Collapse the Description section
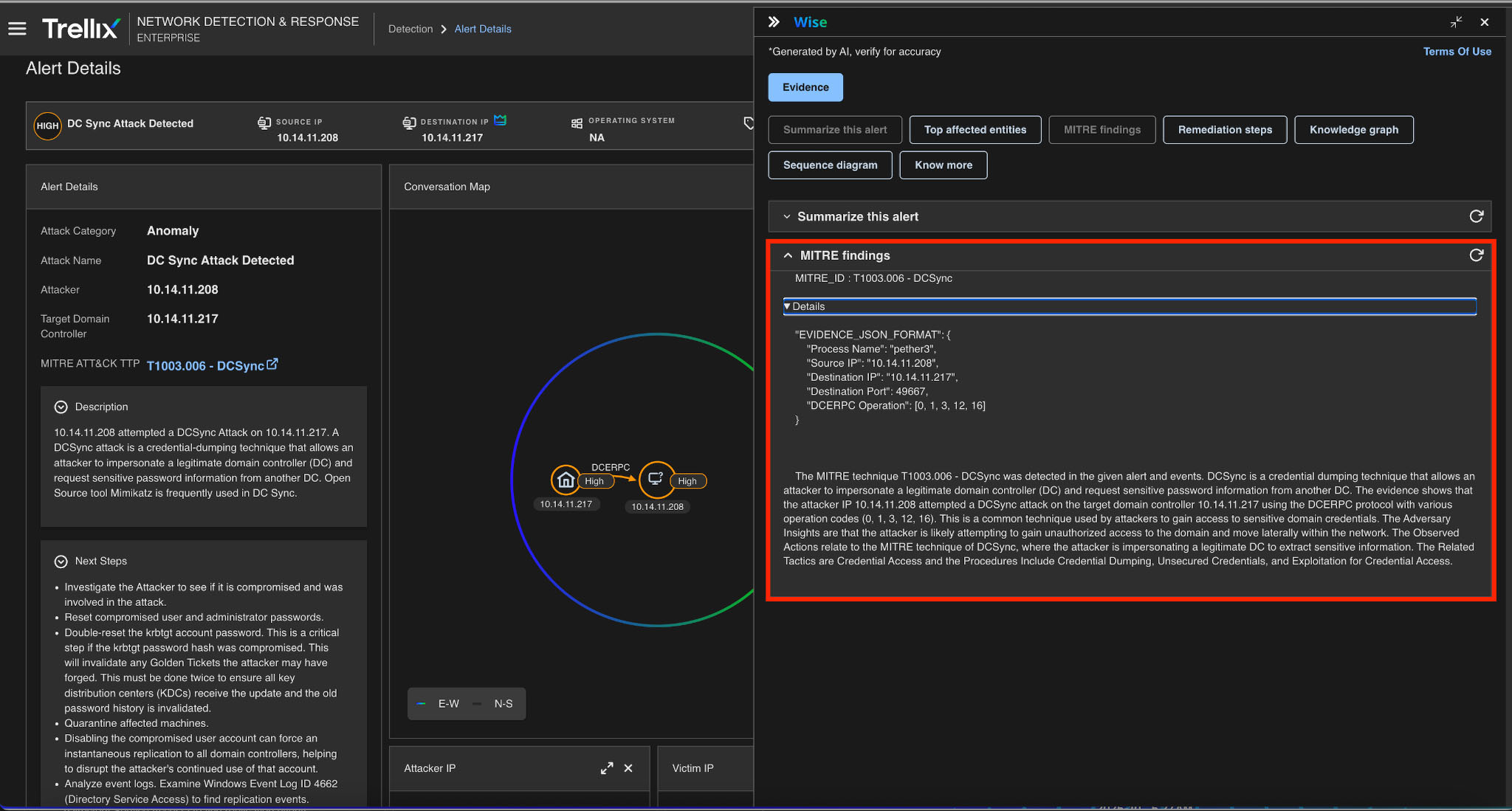Image resolution: width=1512 pixels, height=811 pixels. pyautogui.click(x=61, y=407)
